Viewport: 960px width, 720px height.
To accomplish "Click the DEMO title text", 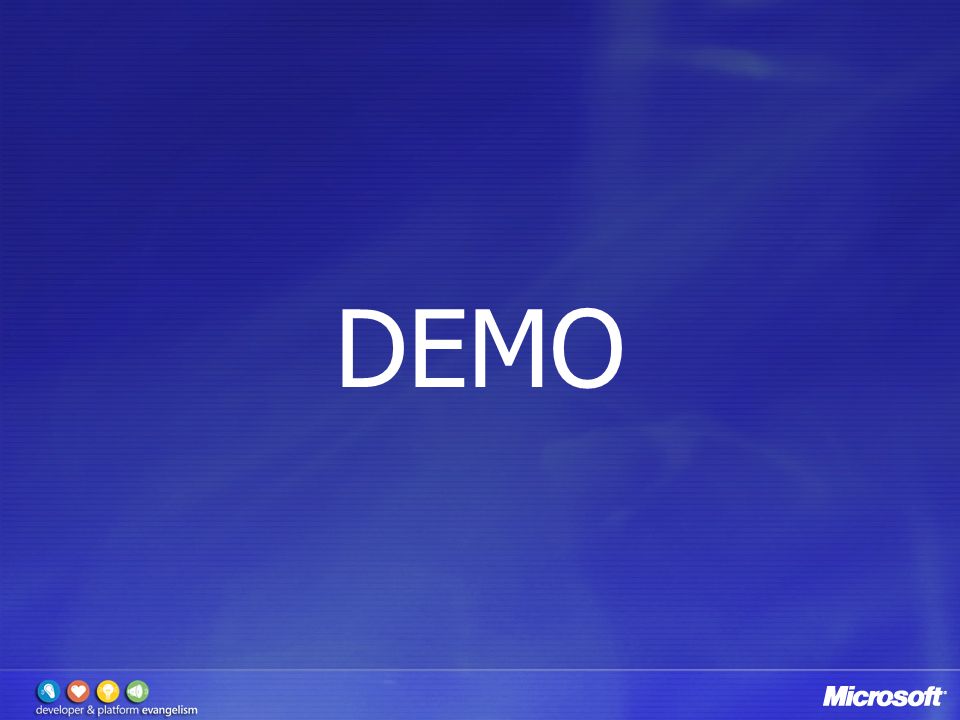I will 481,348.
